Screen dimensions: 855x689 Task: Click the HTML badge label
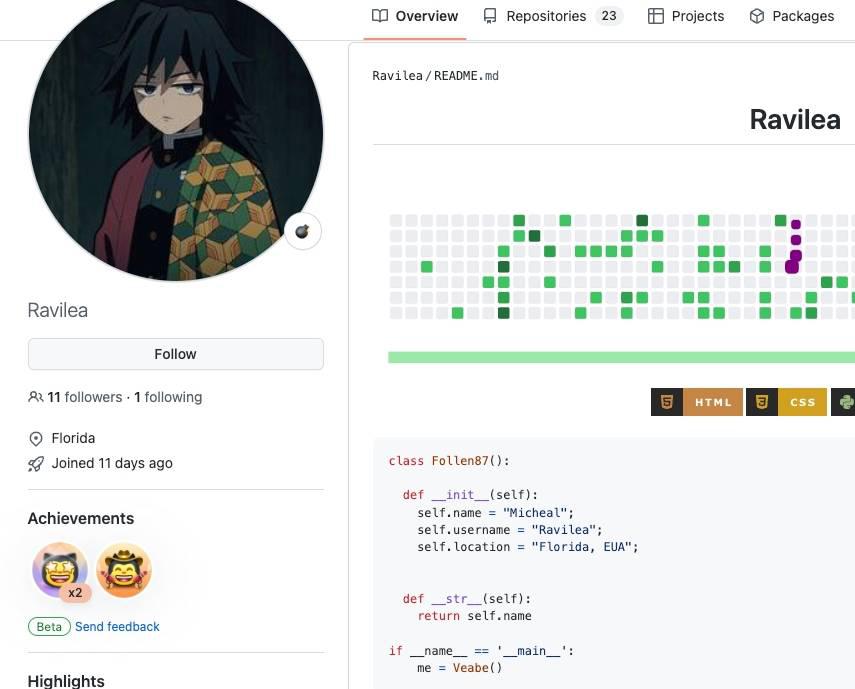[x=713, y=402]
